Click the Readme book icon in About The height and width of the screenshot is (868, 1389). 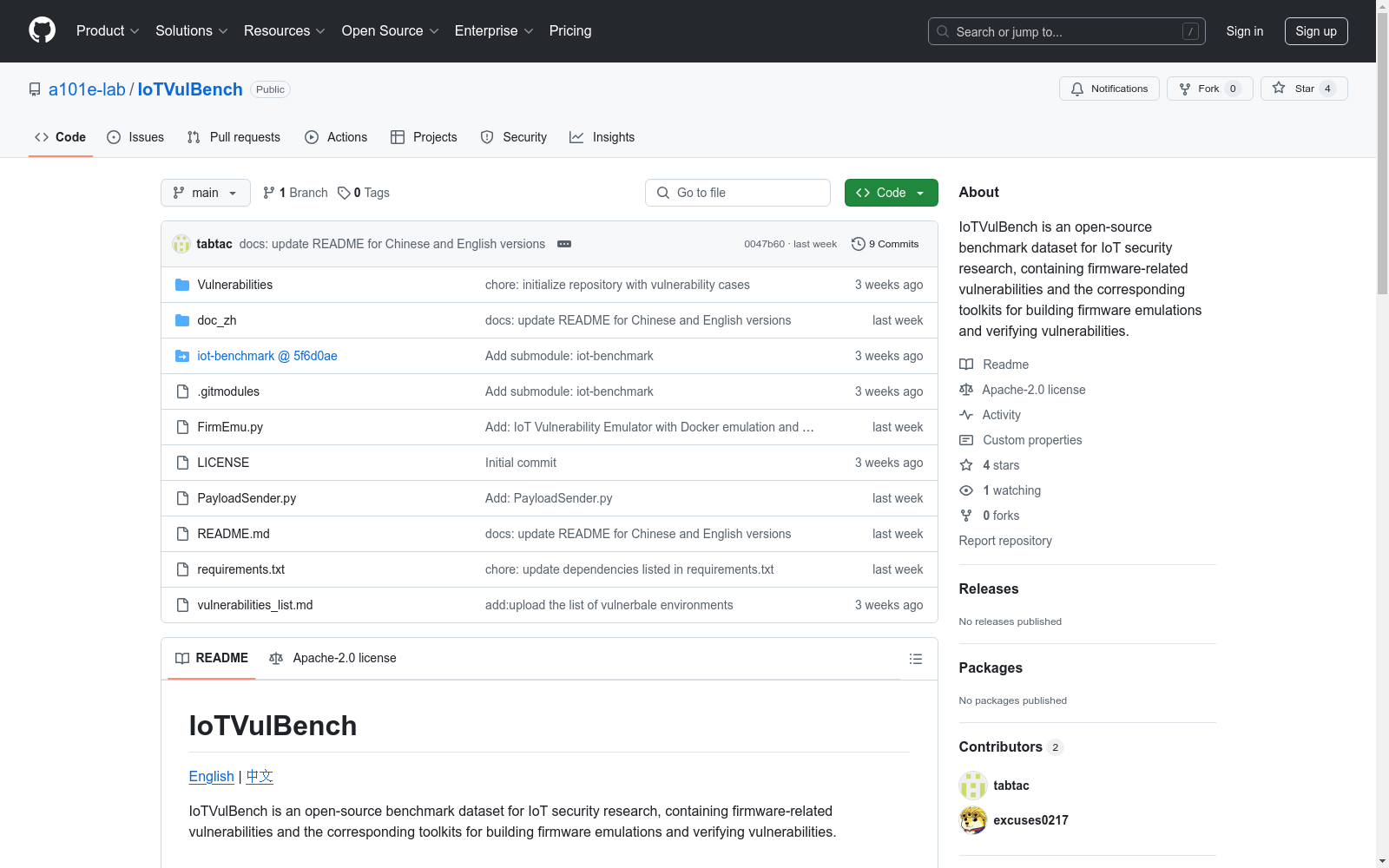966,365
